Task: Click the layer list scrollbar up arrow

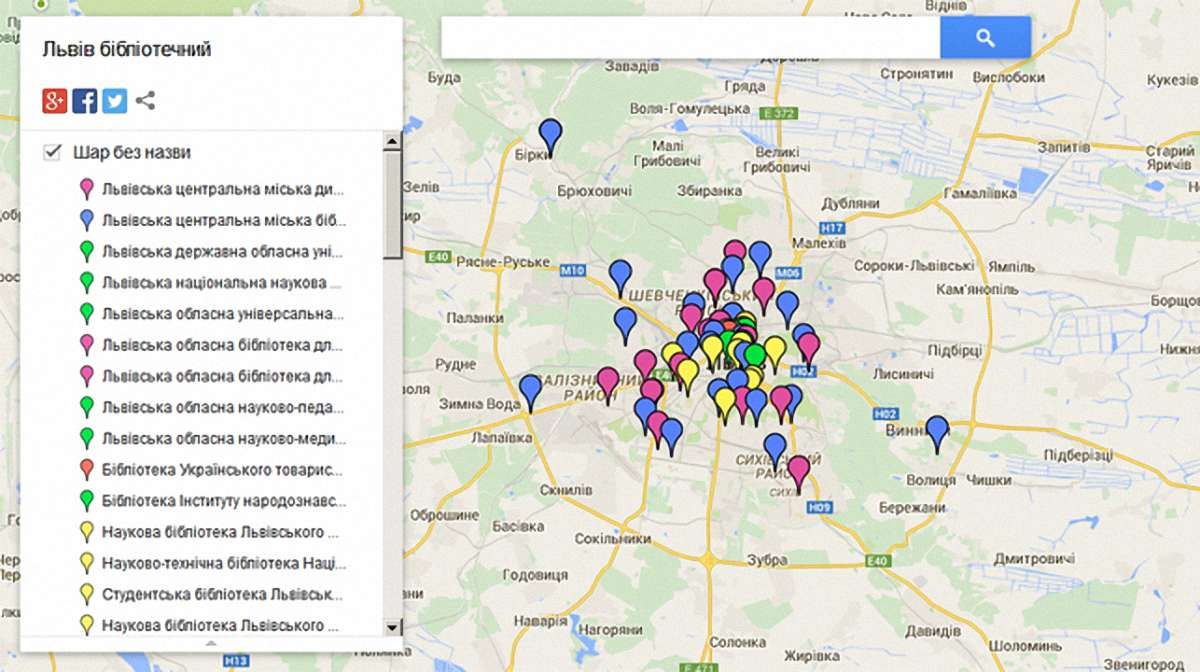Action: tap(393, 142)
